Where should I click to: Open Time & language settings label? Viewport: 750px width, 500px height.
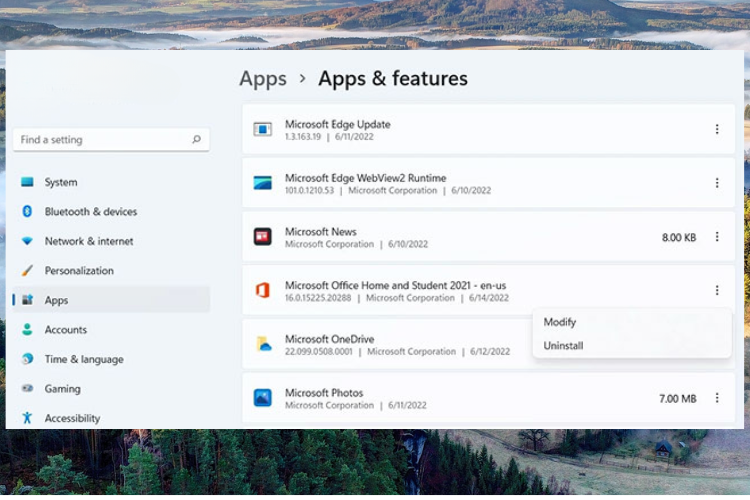click(x=84, y=359)
